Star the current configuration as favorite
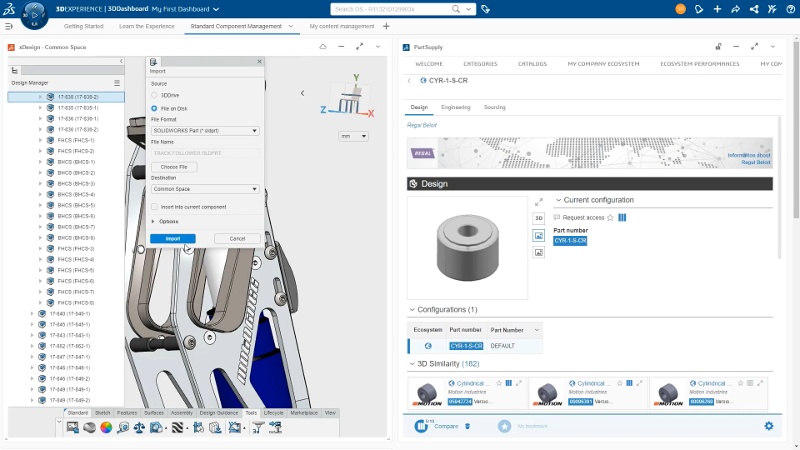800x450 pixels. click(x=610, y=218)
